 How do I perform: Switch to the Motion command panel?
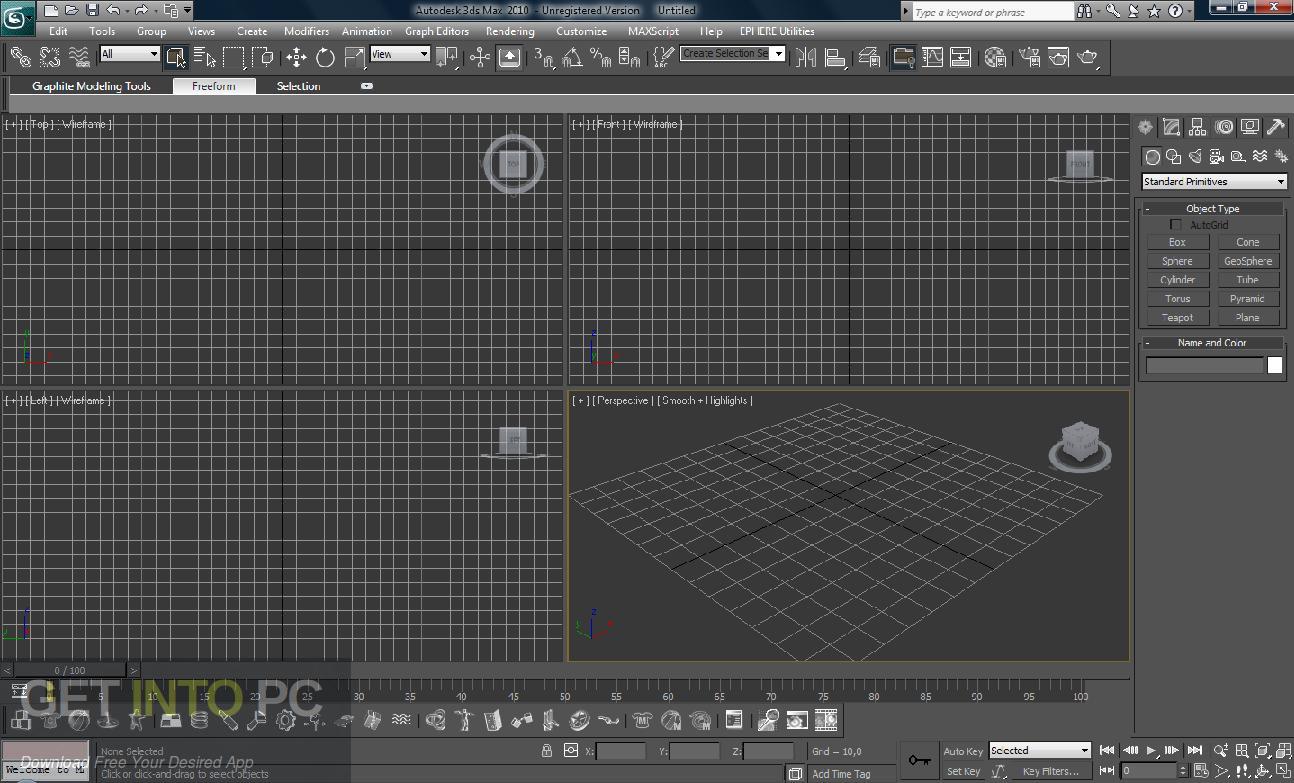[1224, 127]
